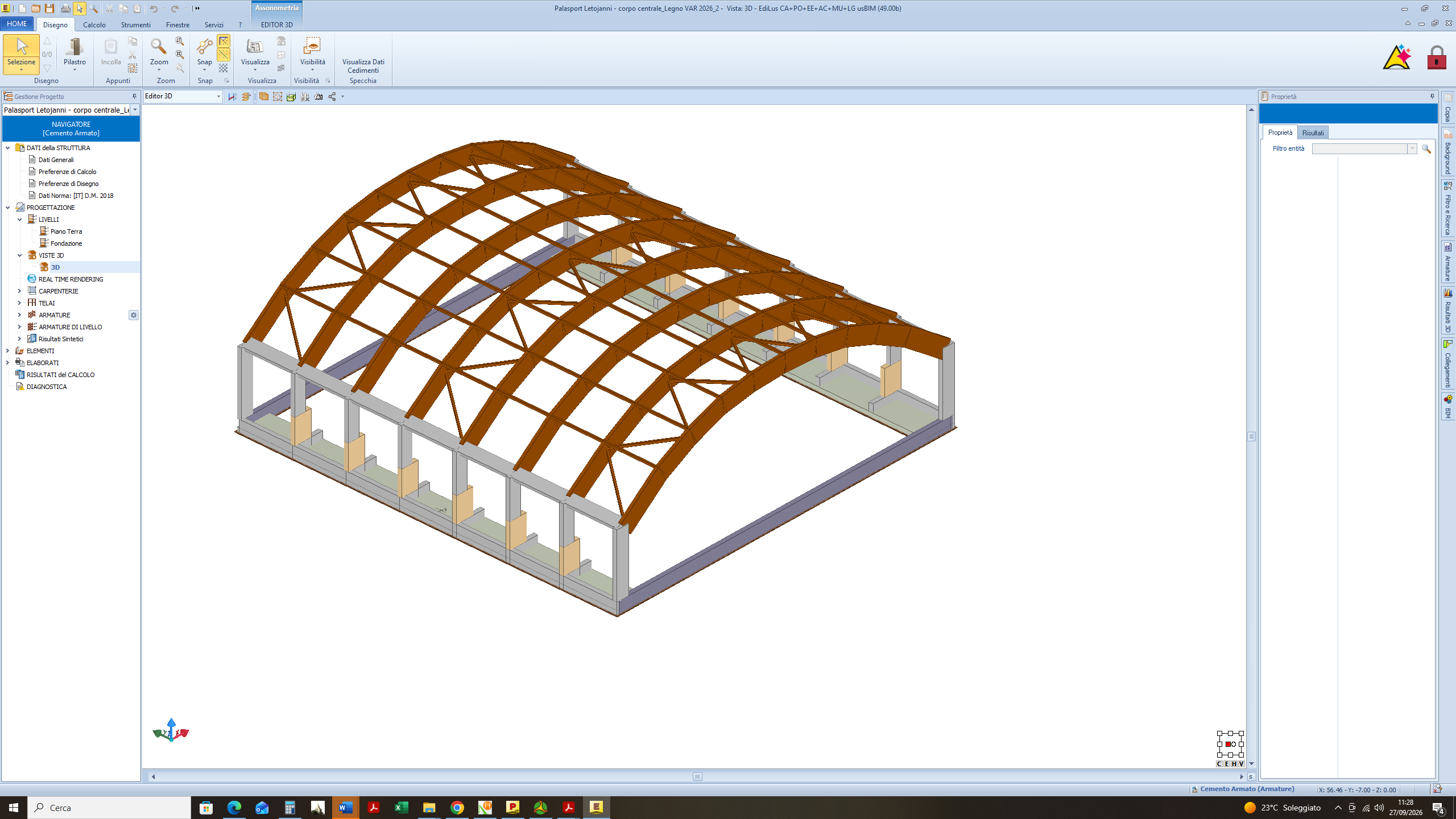Screen dimensions: 1456x819
Task: Toggle the grid snap hatch button
Action: (x=224, y=68)
